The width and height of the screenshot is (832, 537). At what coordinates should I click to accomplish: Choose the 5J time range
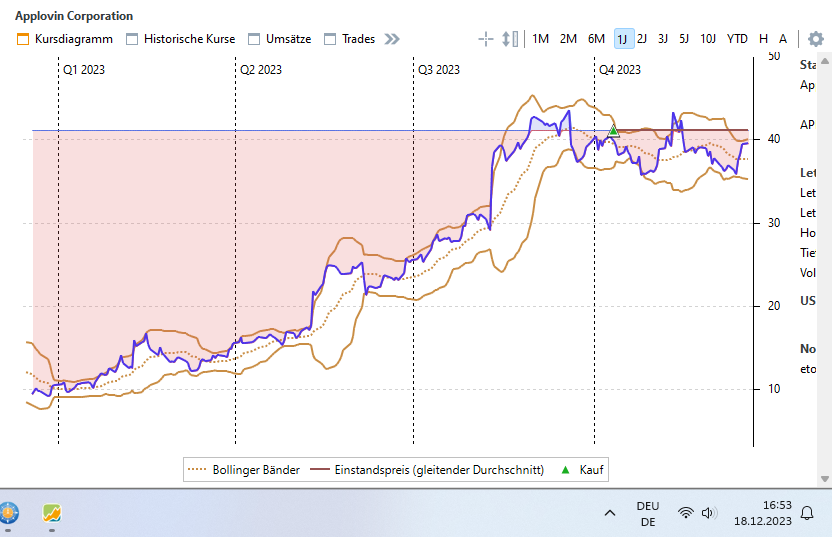(684, 39)
